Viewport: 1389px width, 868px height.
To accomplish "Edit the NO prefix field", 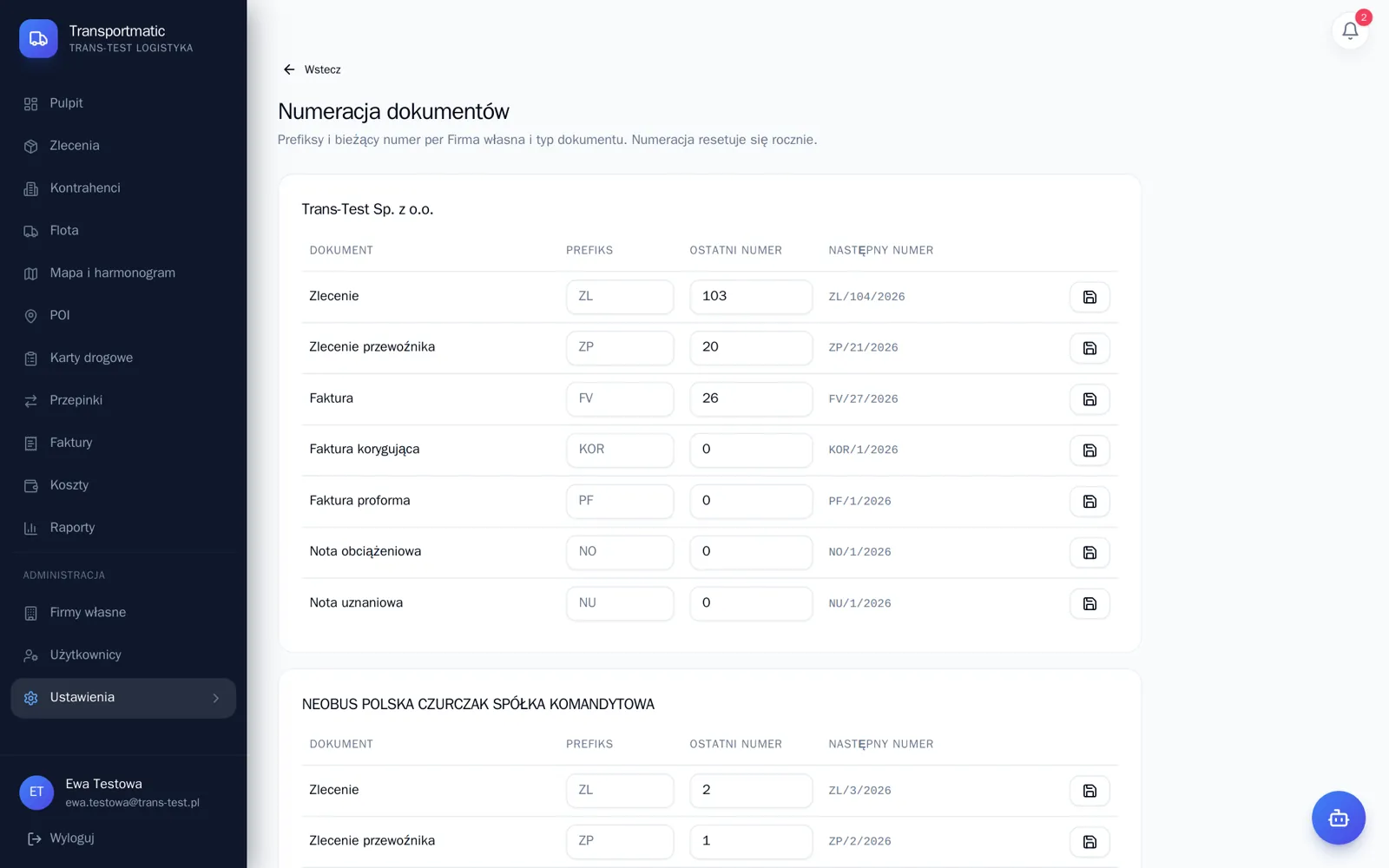I will coord(620,553).
